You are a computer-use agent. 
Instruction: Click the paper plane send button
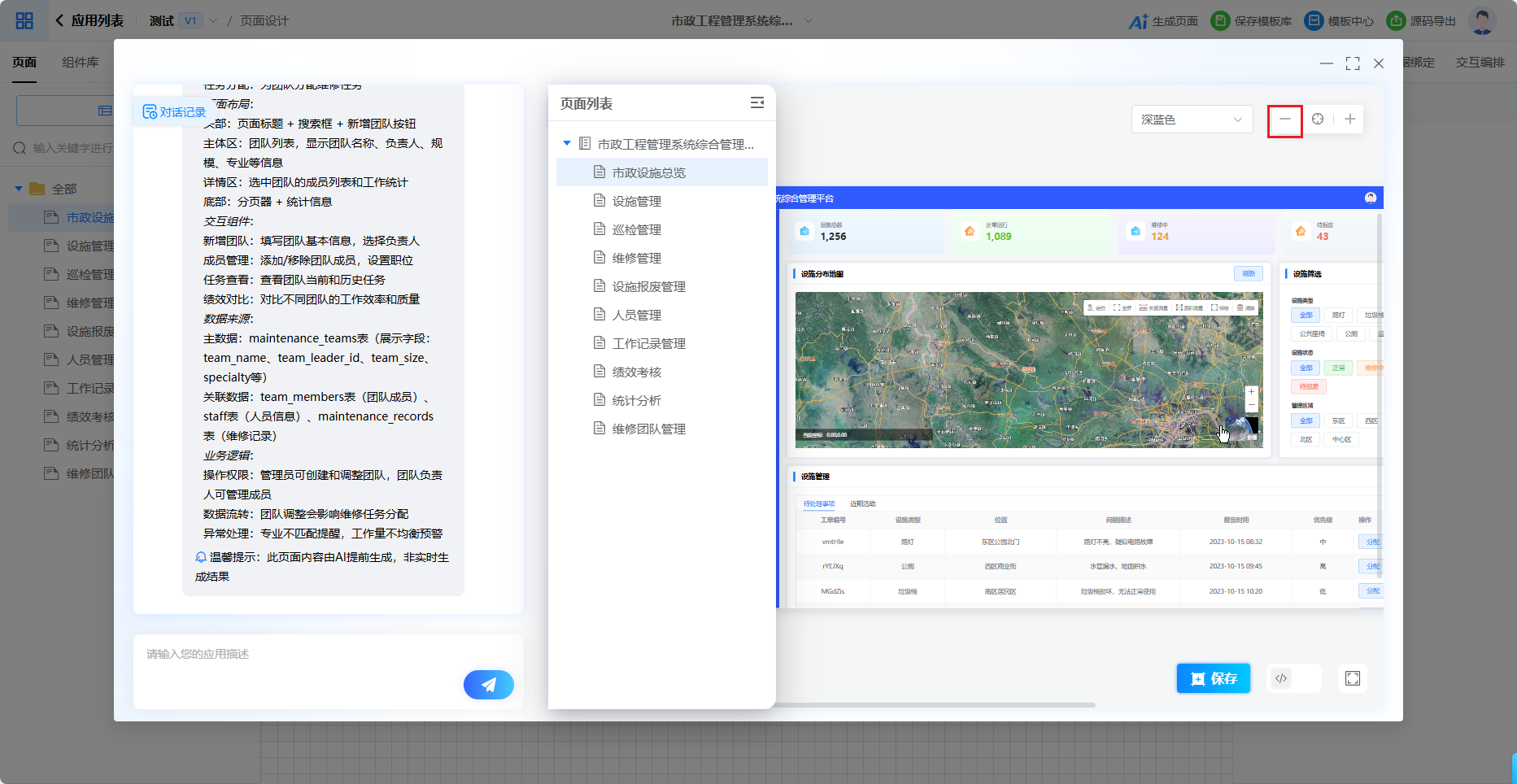click(x=488, y=685)
